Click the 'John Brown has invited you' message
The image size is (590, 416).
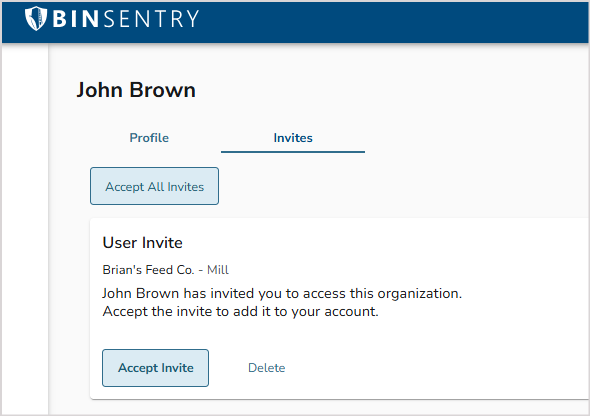(x=282, y=293)
